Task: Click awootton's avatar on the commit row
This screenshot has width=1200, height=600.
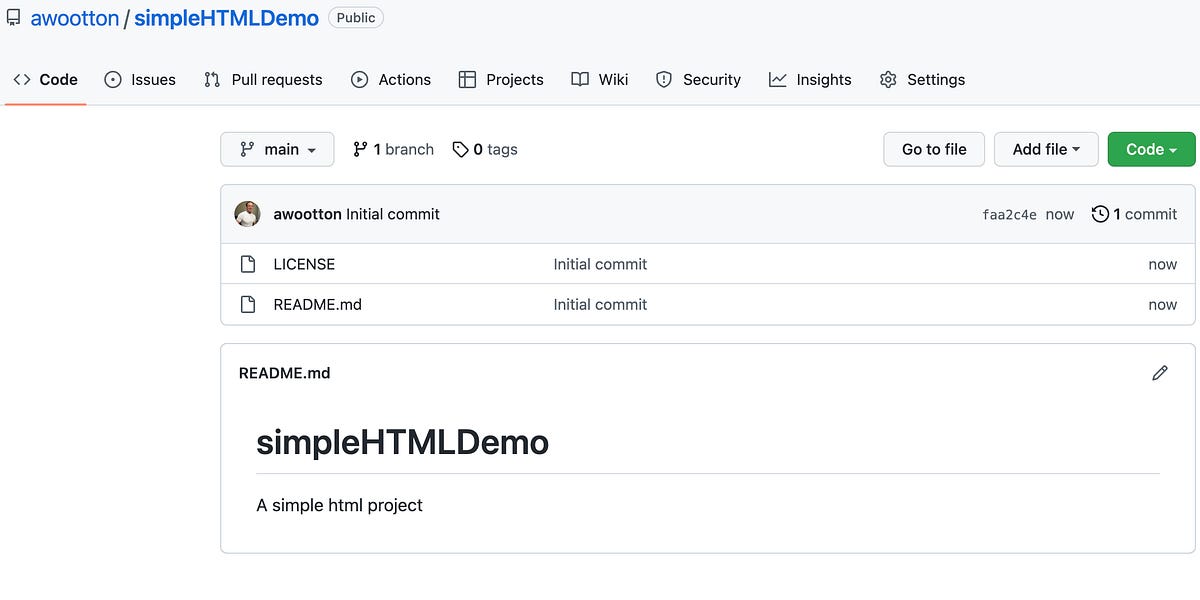Action: [x=247, y=213]
